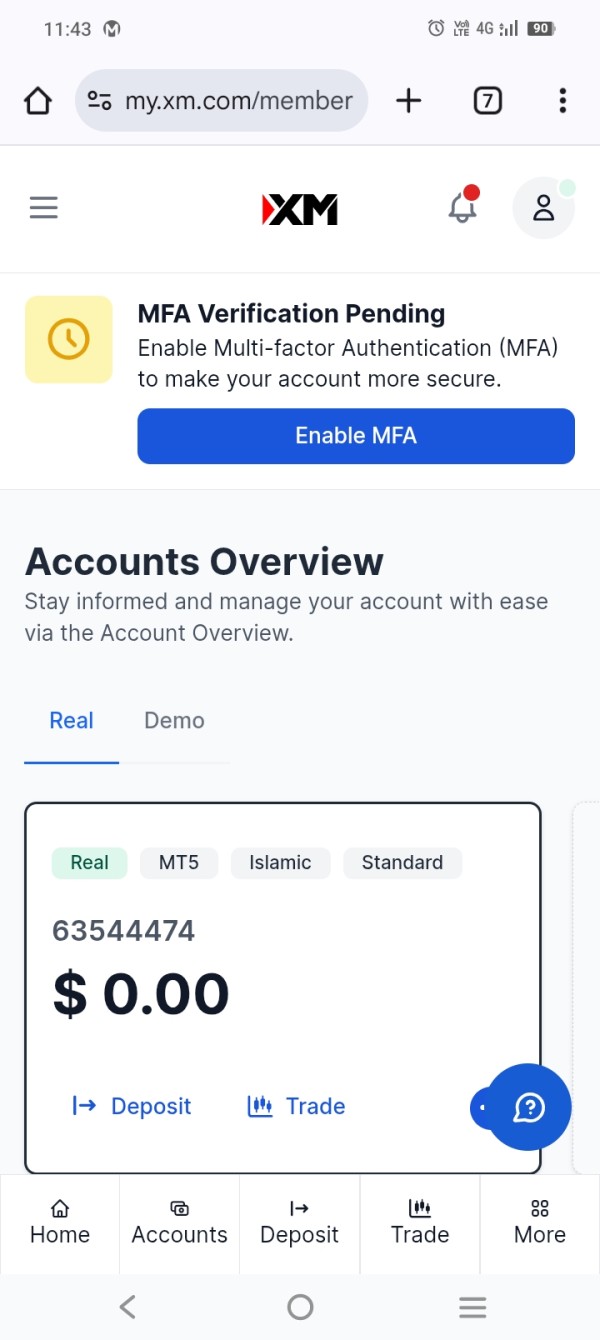This screenshot has width=600, height=1340.
Task: Tap the address bar URL field
Action: [222, 101]
